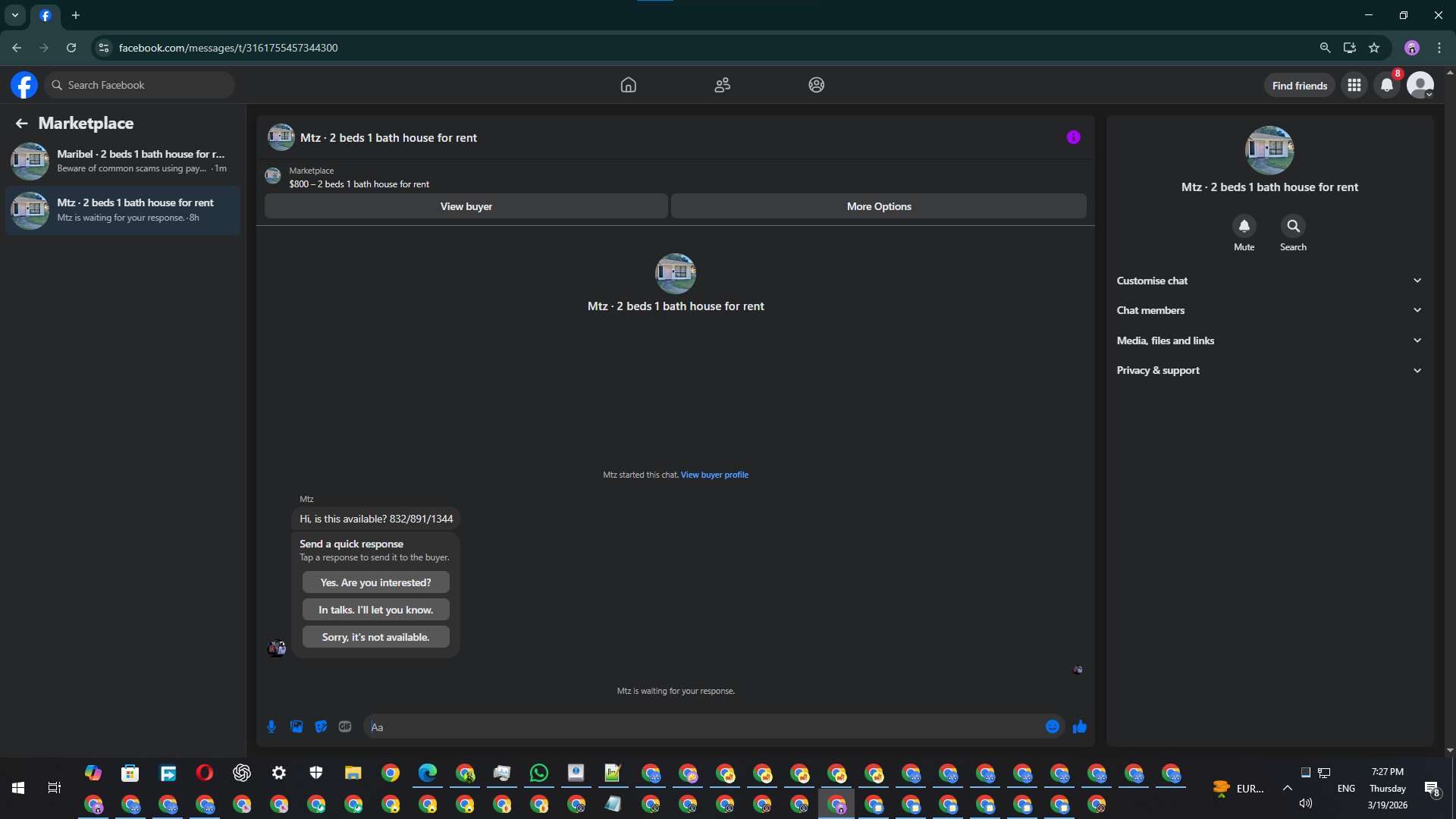The image size is (1456, 819).
Task: Click the View buyer button
Action: tap(466, 206)
